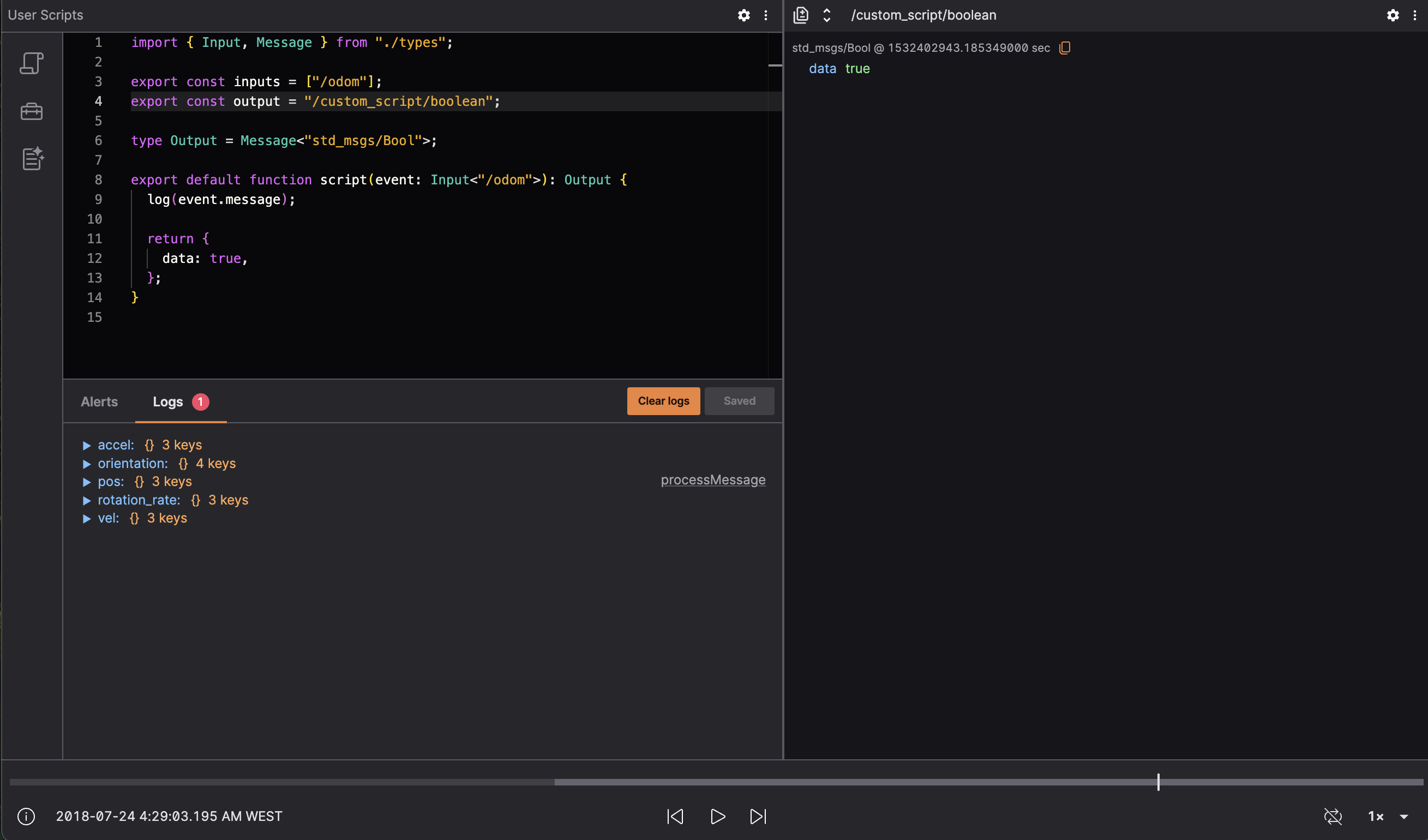Switch to the Alerts tab
Viewport: 1428px width, 840px height.
(x=99, y=401)
